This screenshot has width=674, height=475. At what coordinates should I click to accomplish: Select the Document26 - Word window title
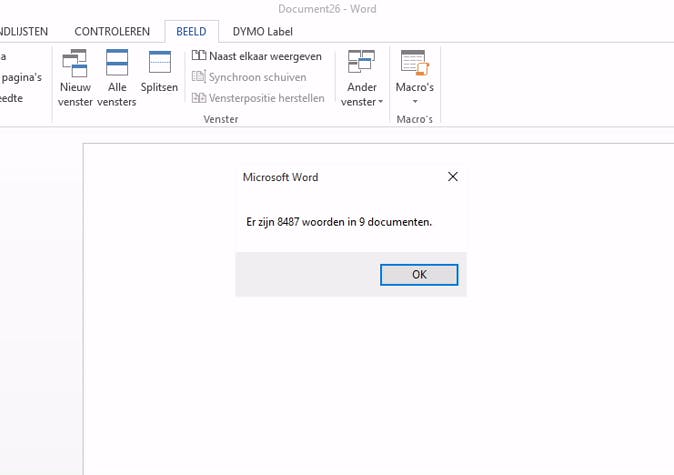tap(327, 9)
